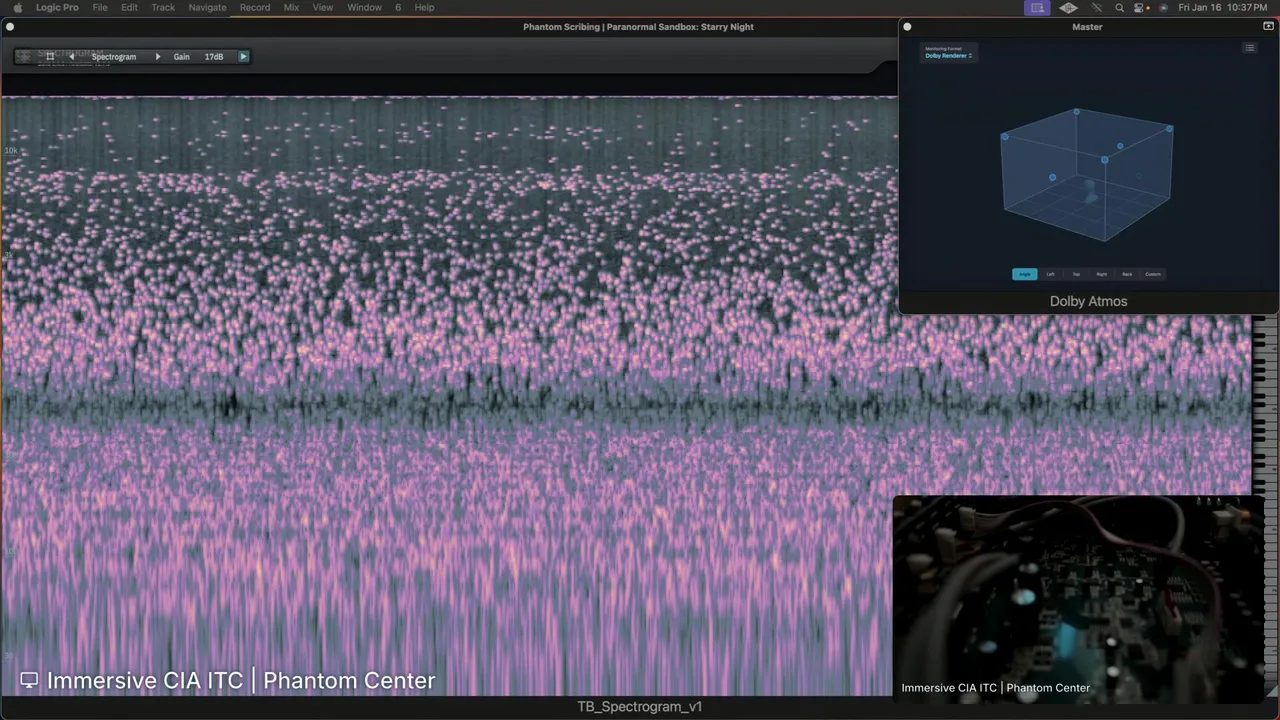Click the top-left front speaker node in 3D box
This screenshot has width=1280, height=720.
1005,137
